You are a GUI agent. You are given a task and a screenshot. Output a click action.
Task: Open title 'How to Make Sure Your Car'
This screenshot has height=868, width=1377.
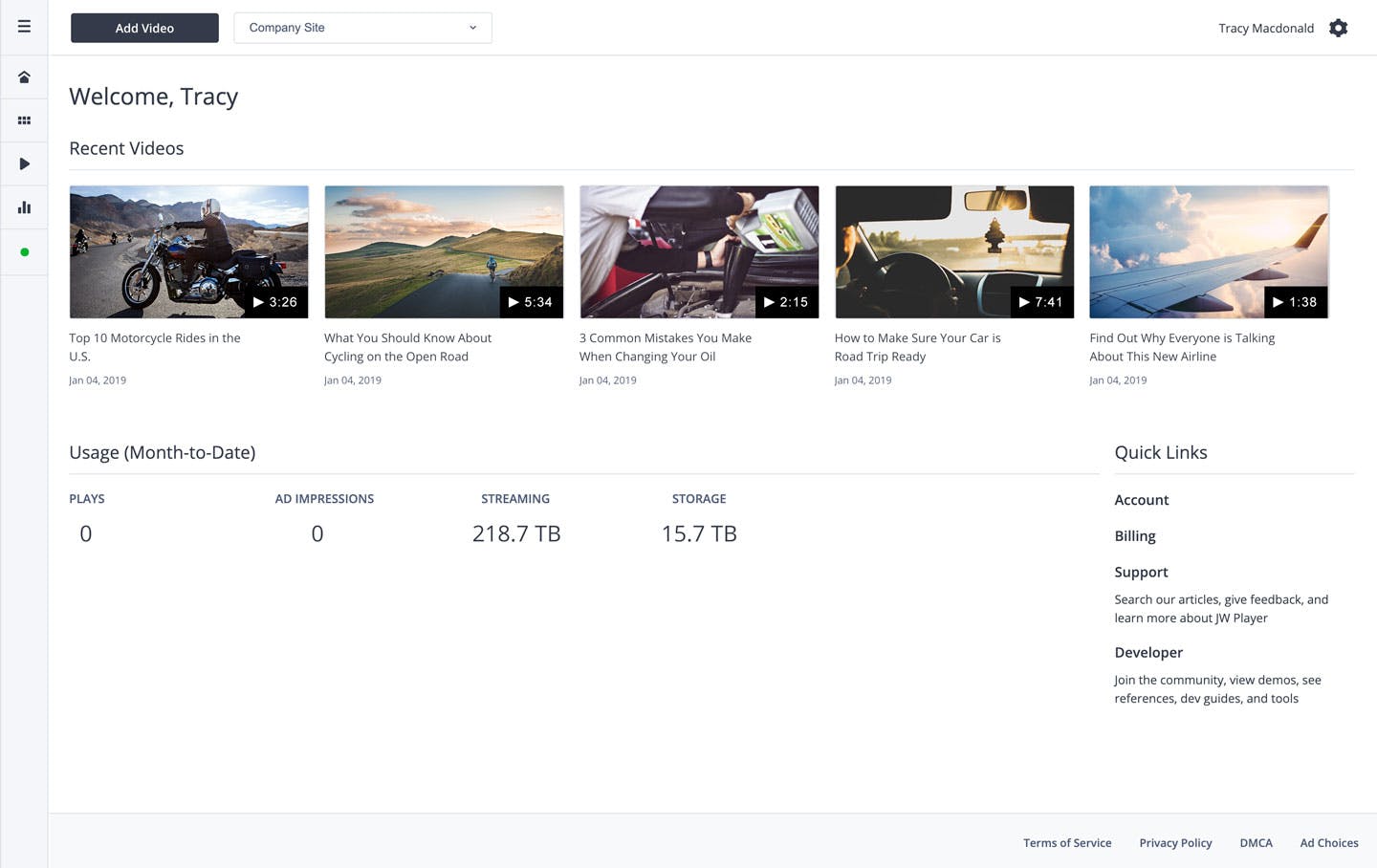coord(918,347)
